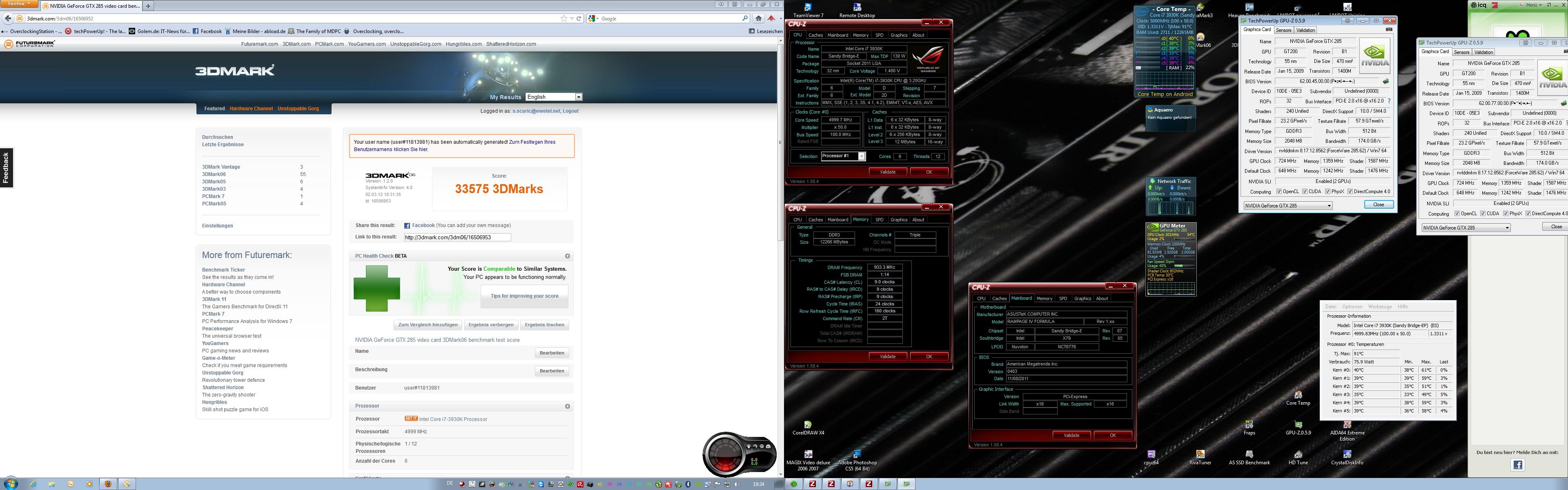Screen dimensions: 1568x490
Task: Click the Logout link on 3DMark
Action: pos(570,111)
